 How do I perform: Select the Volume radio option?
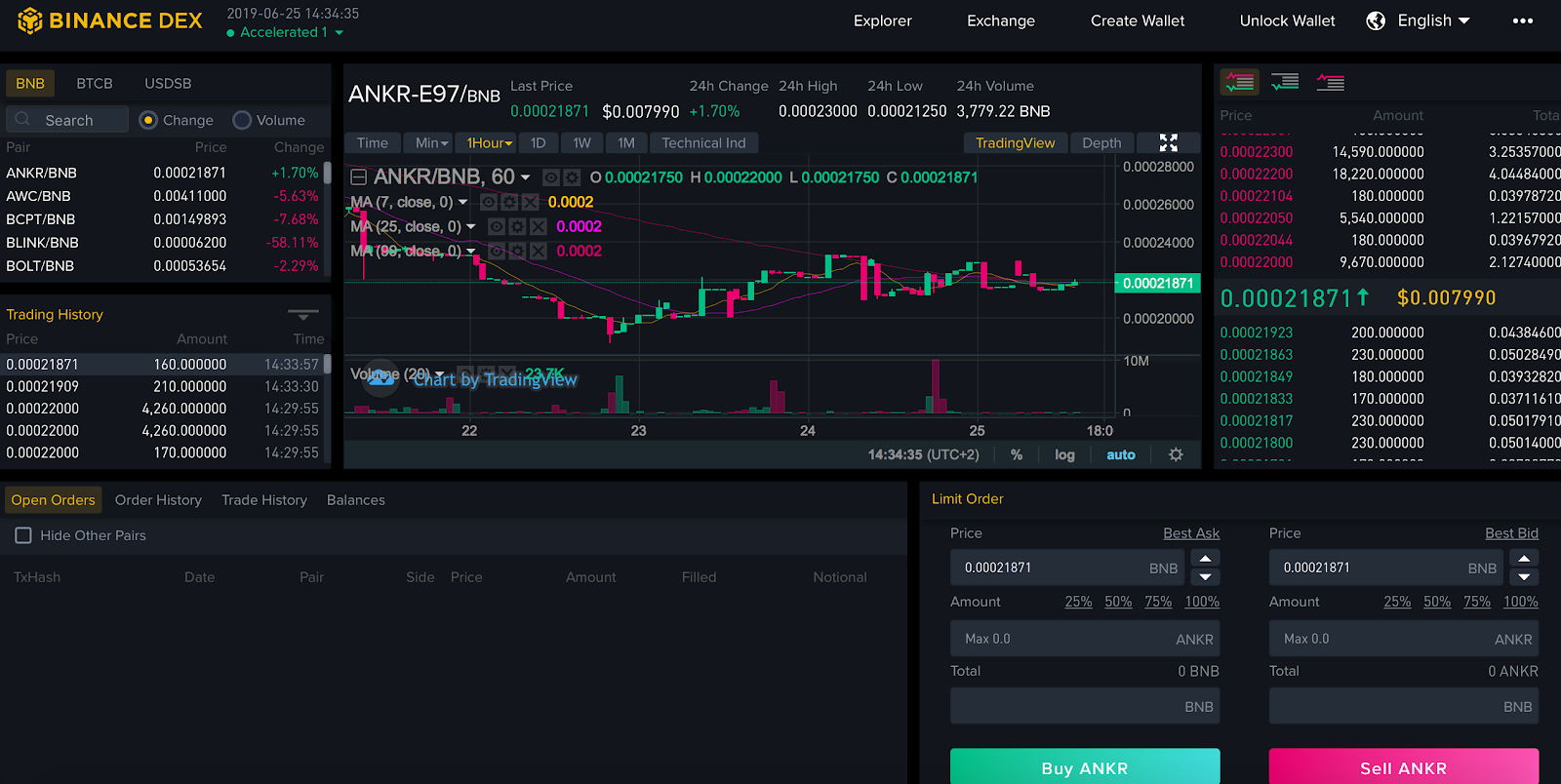click(242, 120)
